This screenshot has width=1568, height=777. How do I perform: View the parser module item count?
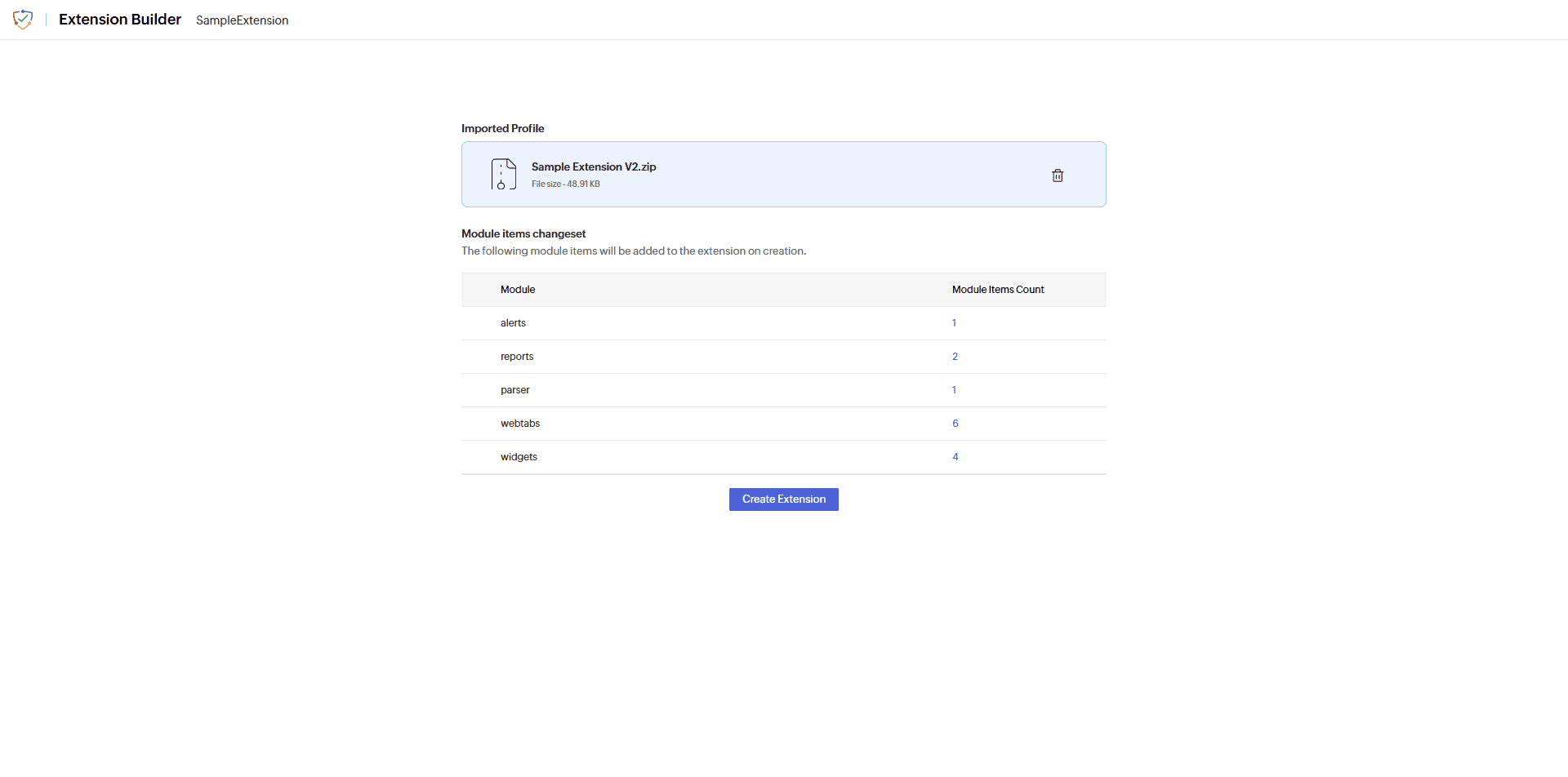point(954,390)
